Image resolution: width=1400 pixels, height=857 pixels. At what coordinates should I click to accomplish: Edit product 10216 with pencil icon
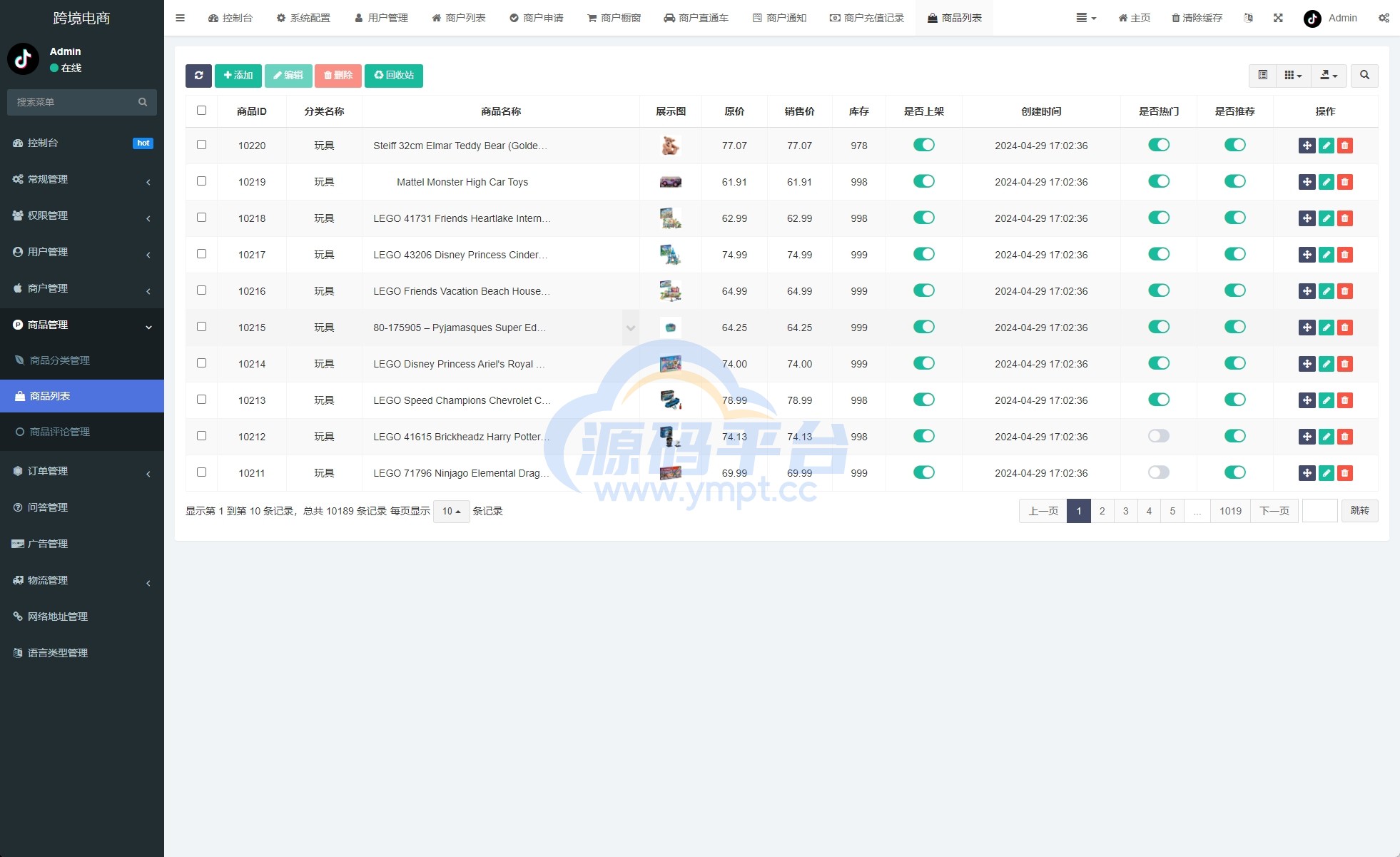click(1326, 291)
